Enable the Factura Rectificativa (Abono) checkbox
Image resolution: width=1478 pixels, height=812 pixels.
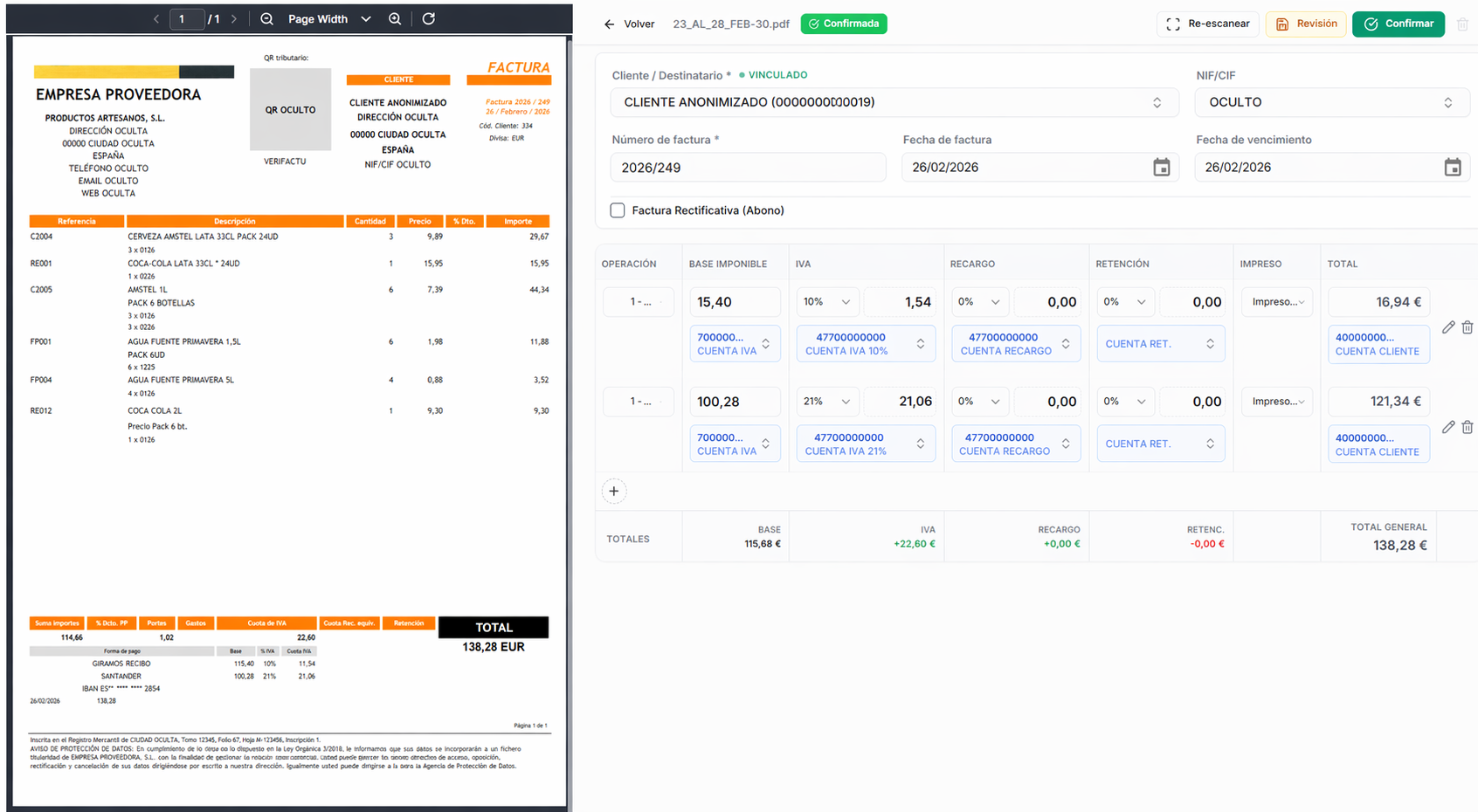[618, 210]
